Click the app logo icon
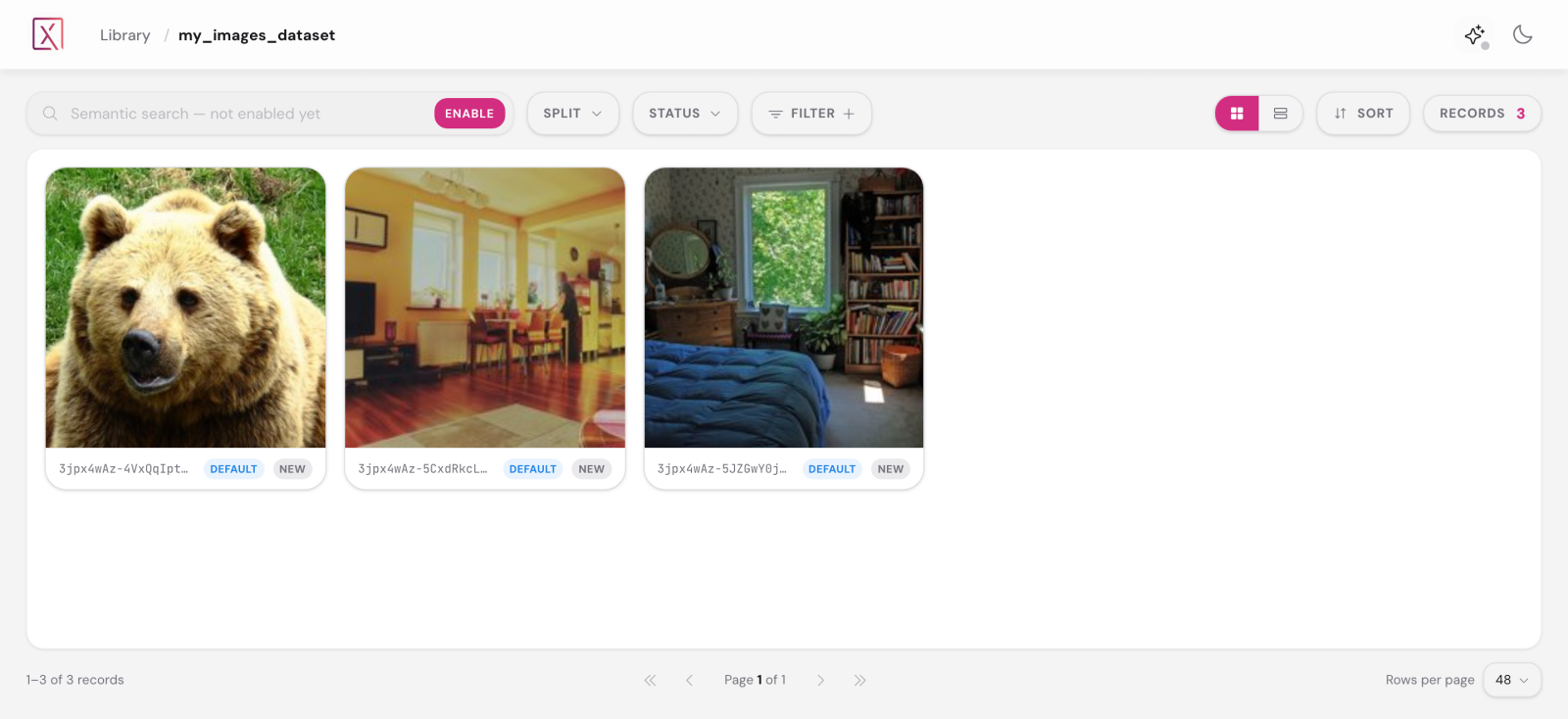The image size is (1568, 719). tap(48, 34)
